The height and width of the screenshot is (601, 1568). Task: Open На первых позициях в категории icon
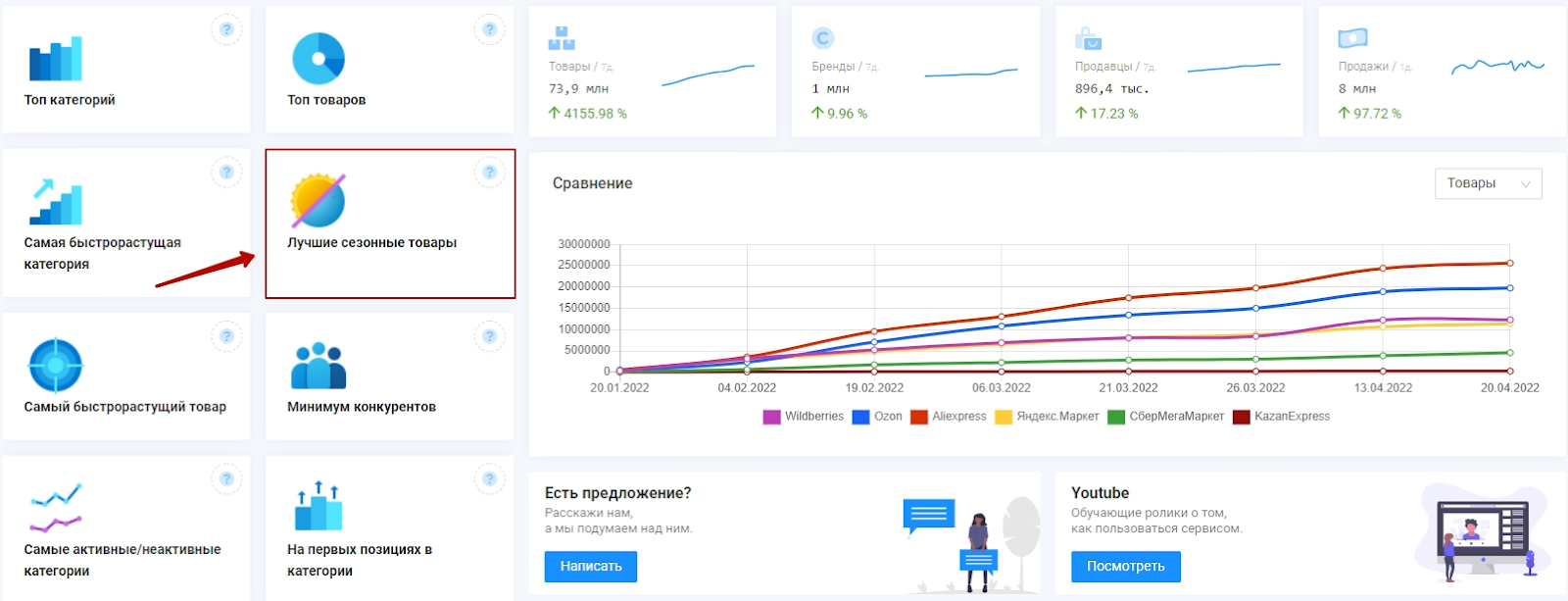click(x=318, y=507)
